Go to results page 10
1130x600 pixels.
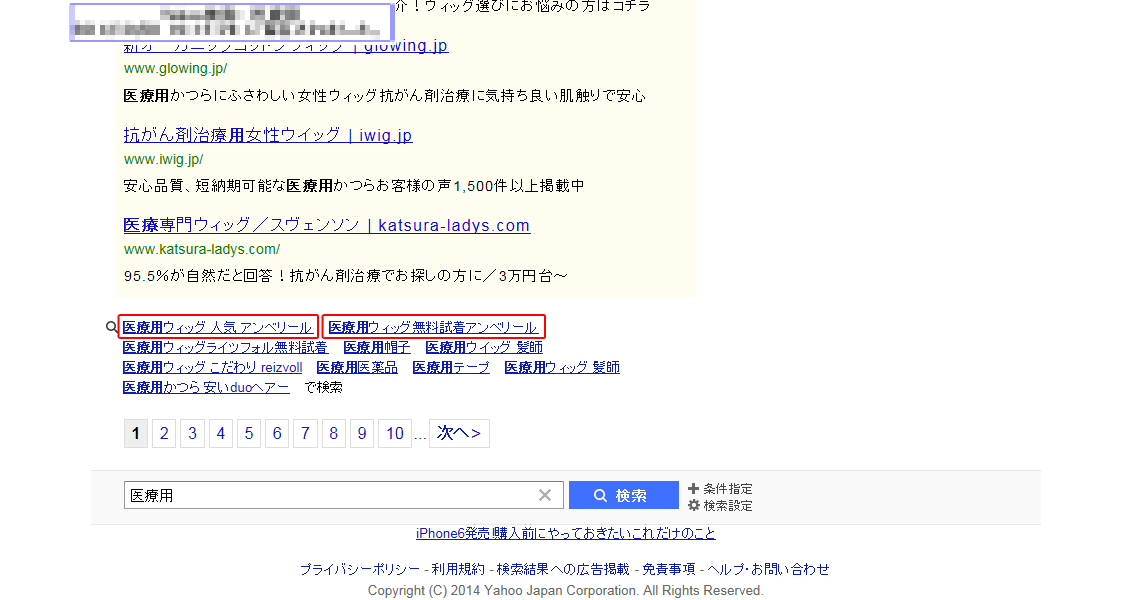(395, 433)
